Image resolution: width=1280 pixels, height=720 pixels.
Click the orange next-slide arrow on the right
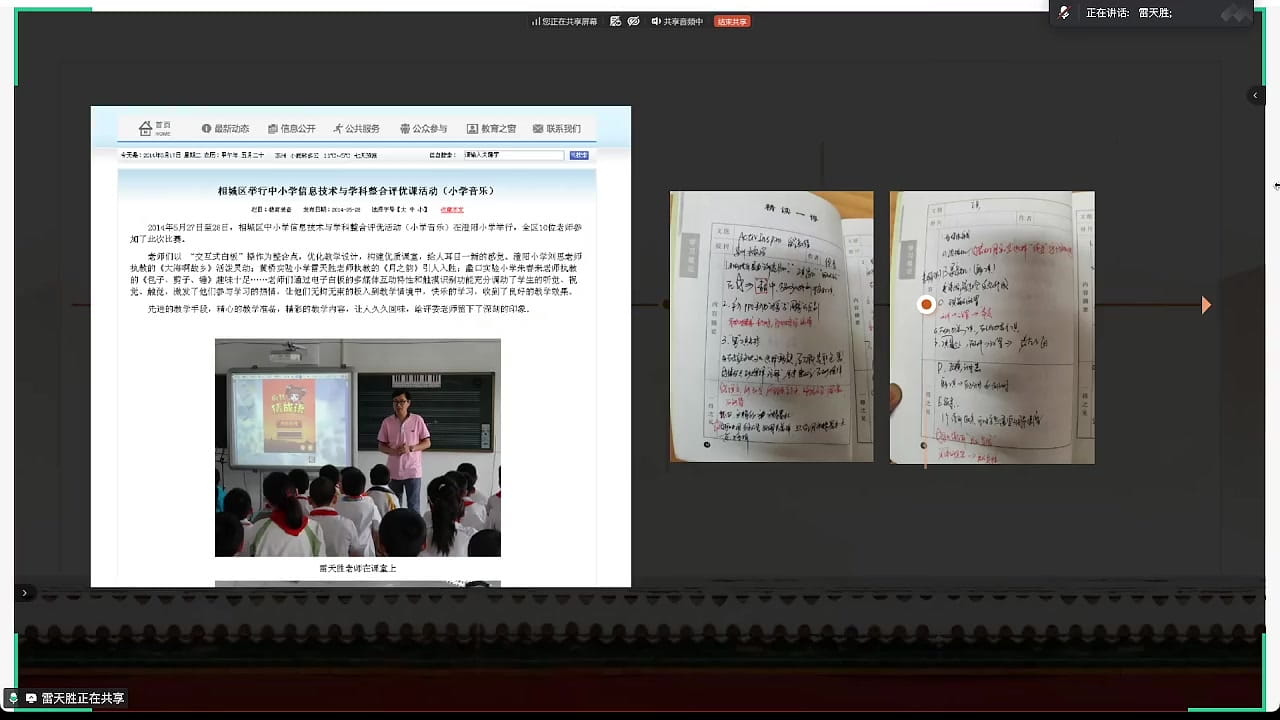(x=1206, y=305)
